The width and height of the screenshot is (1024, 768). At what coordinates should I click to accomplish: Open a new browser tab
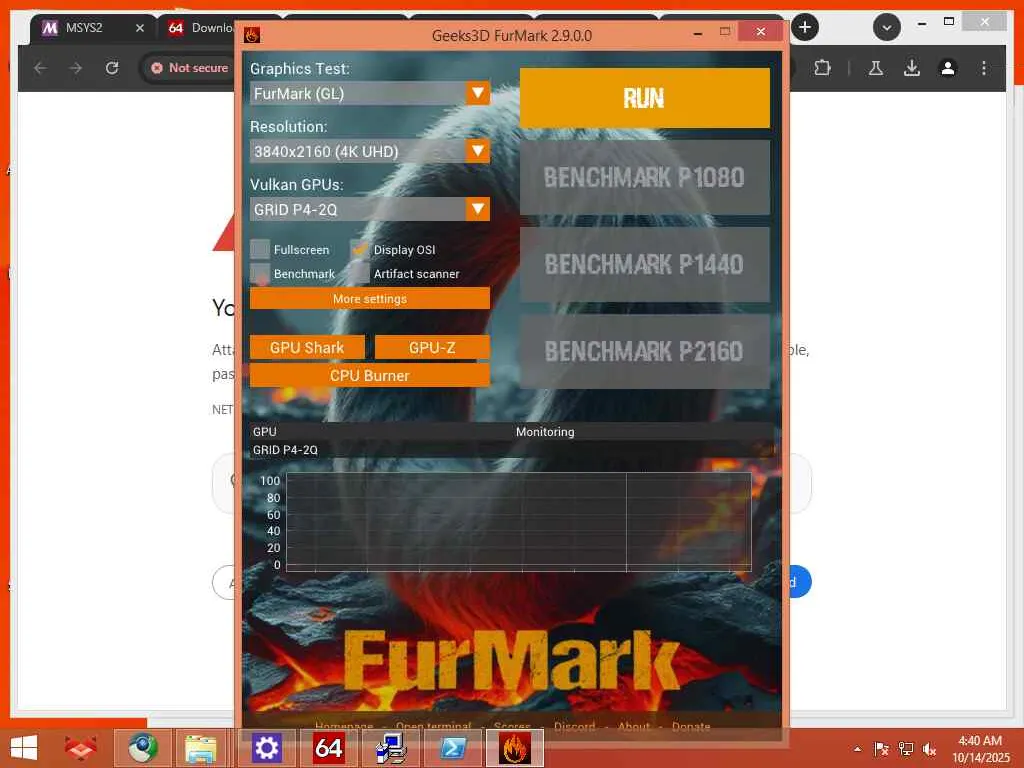(x=805, y=27)
